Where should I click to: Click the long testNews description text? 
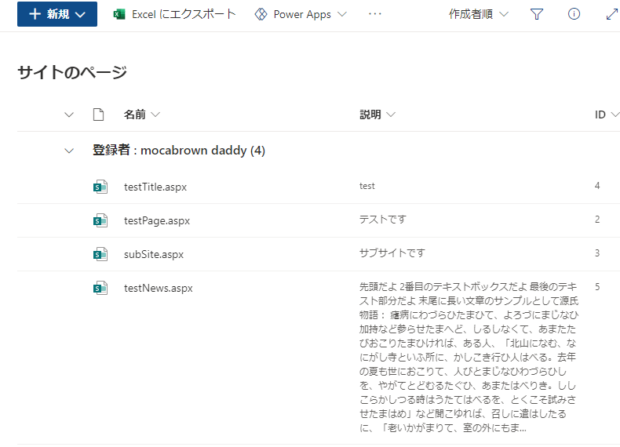(469, 357)
